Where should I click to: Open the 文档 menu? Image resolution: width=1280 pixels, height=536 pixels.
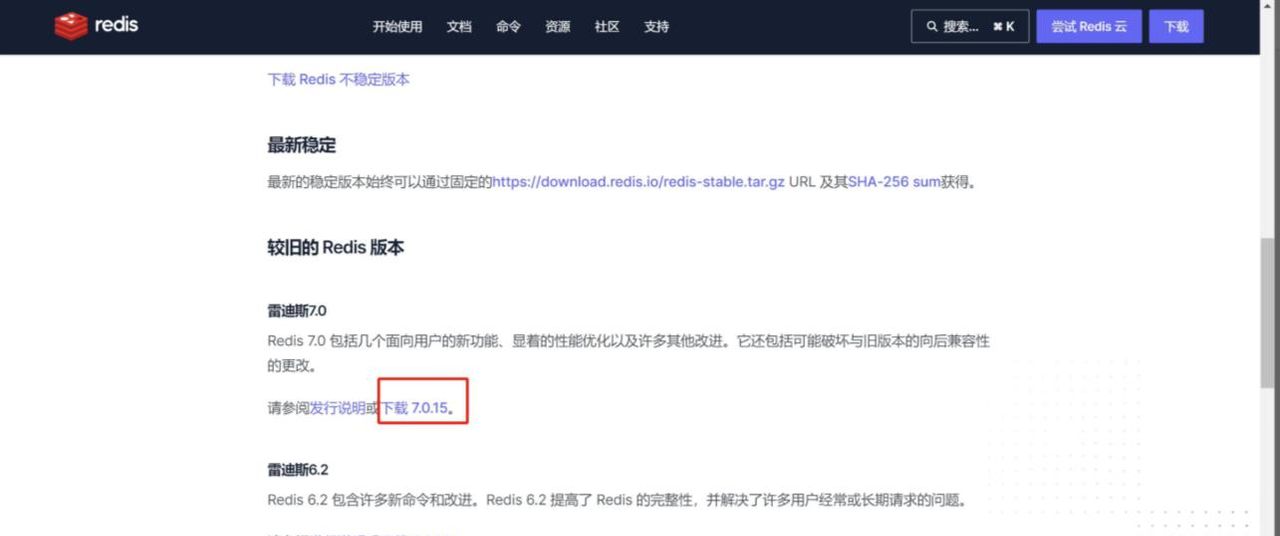(x=459, y=27)
